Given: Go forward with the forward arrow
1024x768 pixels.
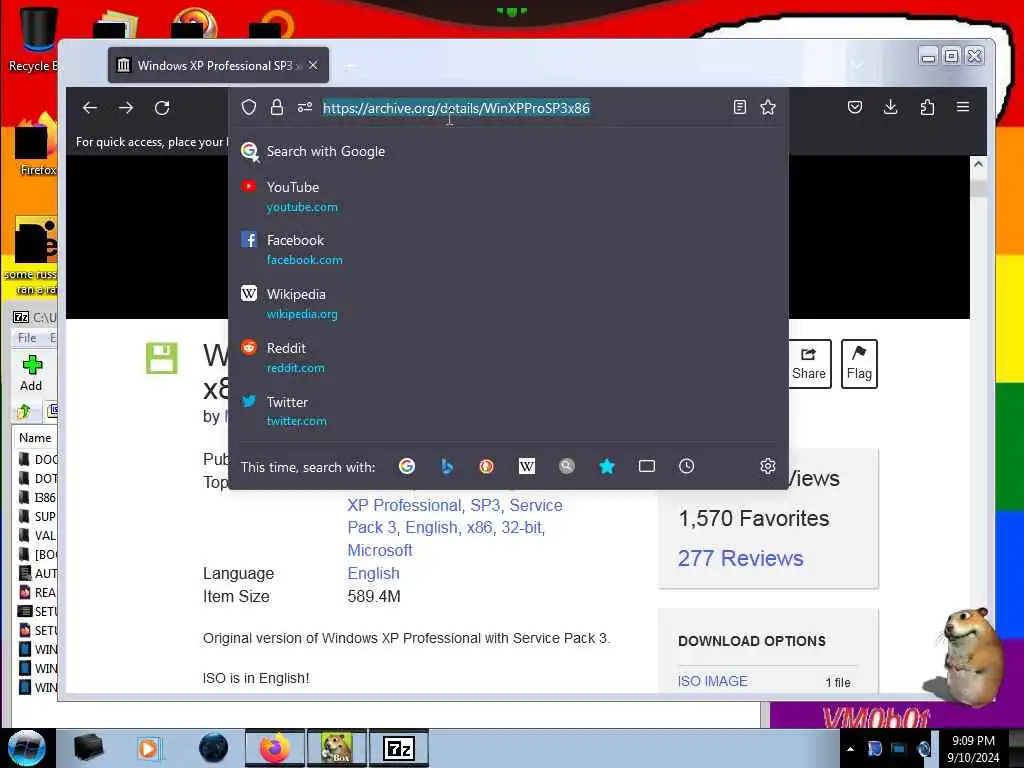Looking at the screenshot, I should point(126,108).
